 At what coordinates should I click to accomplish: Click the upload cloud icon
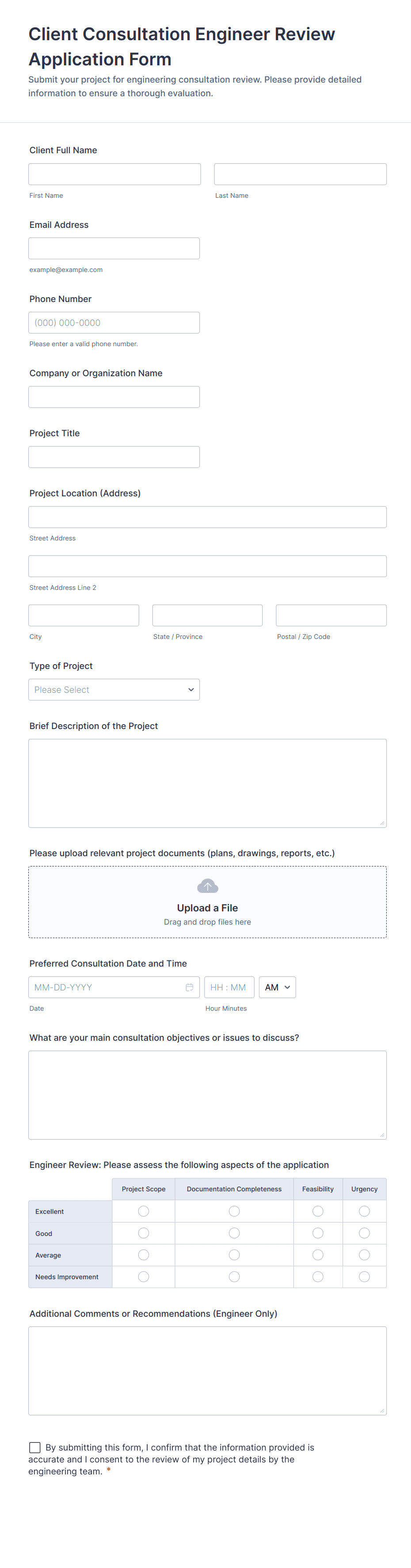(207, 886)
